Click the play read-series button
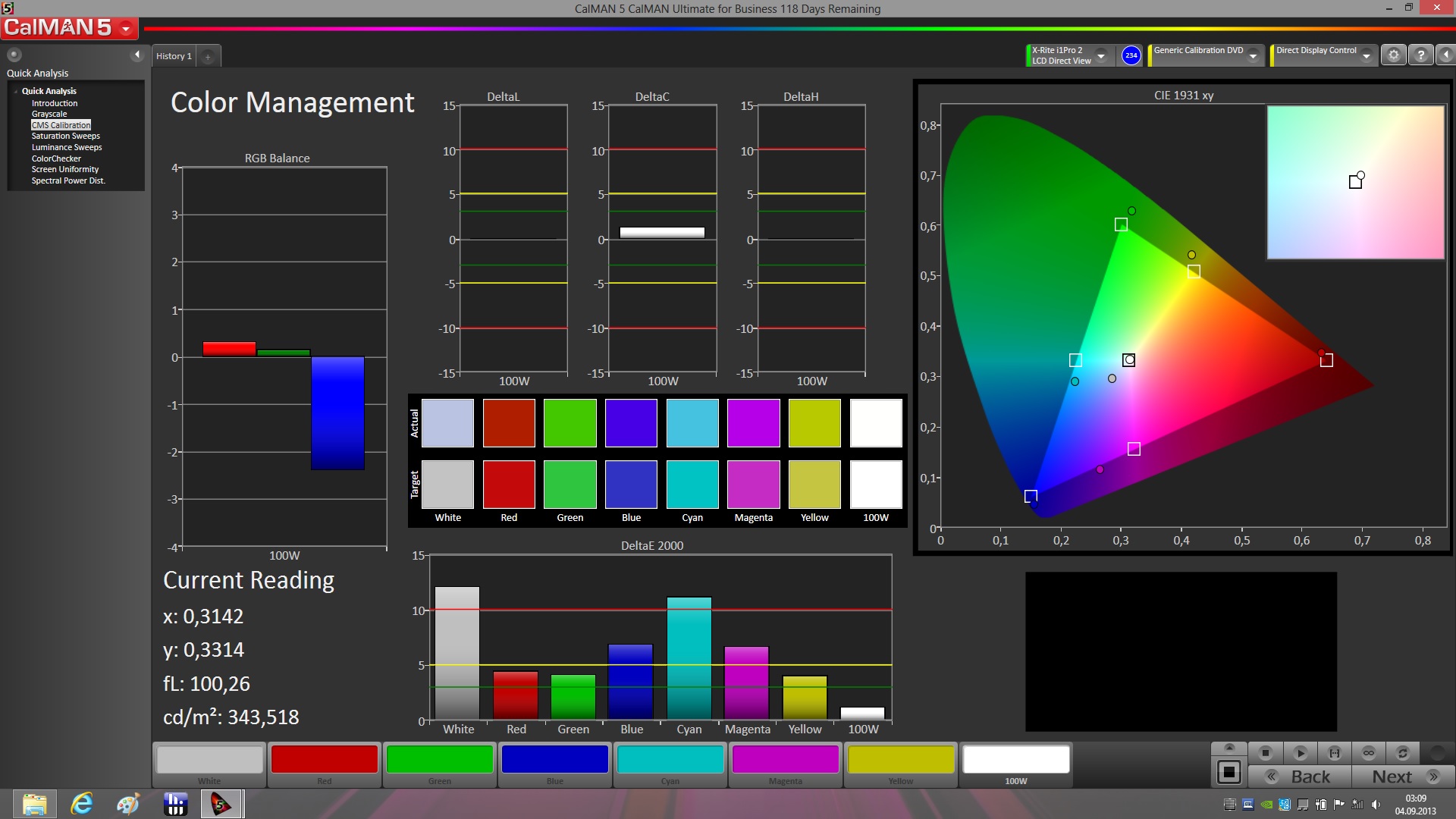The height and width of the screenshot is (819, 1456). [1300, 753]
